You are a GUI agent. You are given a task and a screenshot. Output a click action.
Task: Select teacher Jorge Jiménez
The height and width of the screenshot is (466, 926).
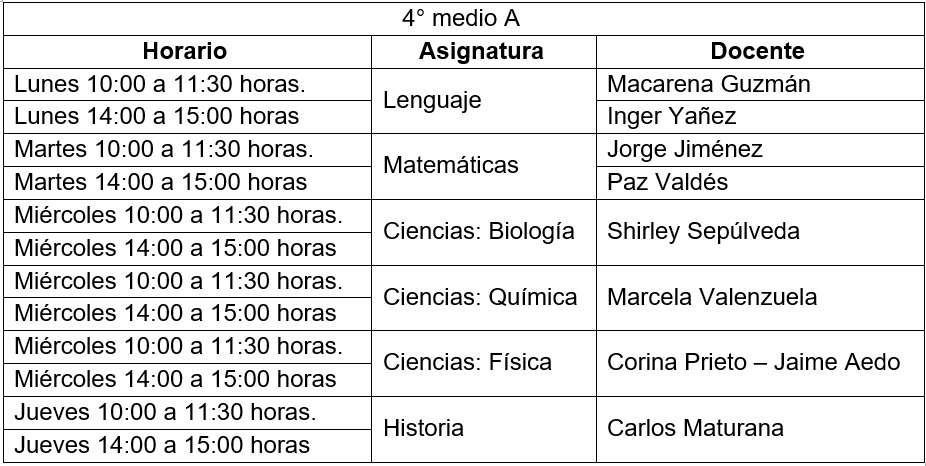coord(685,150)
